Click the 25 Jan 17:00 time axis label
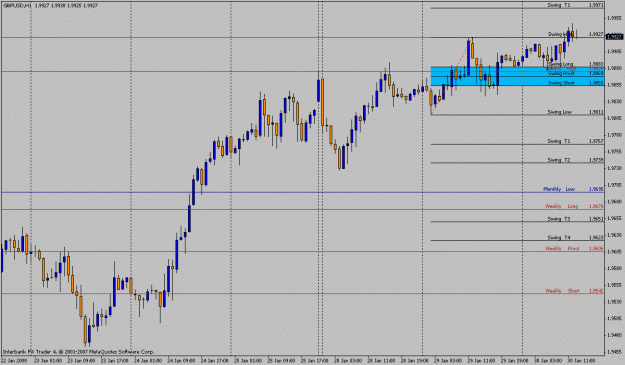 [314, 361]
